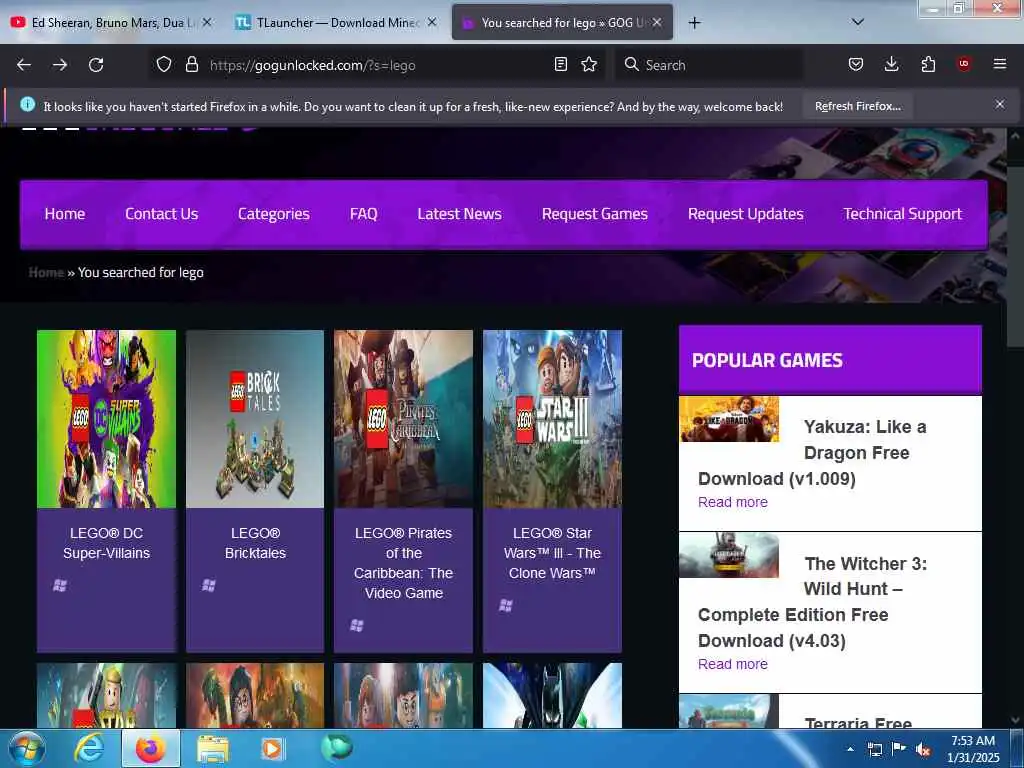Bookmark this page with the star icon
This screenshot has height=768, width=1024.
coord(589,65)
